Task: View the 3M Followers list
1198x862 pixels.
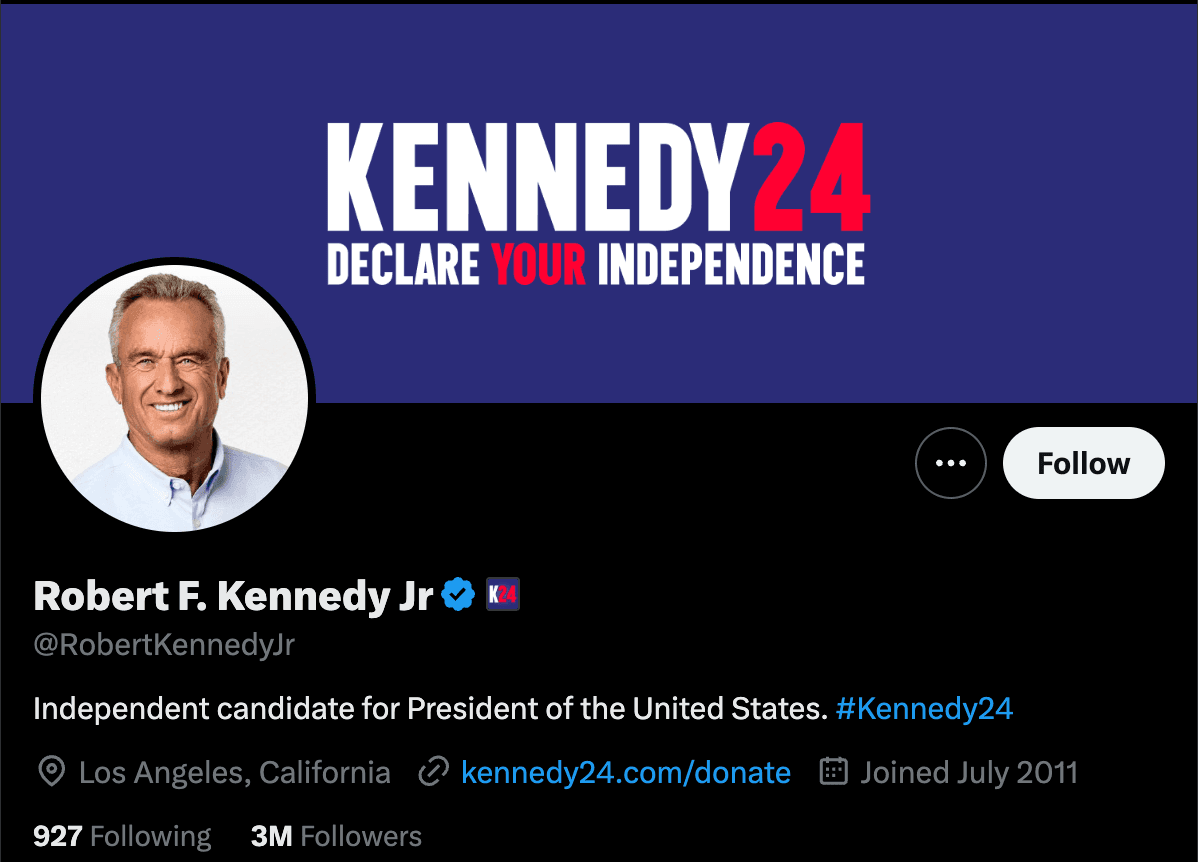Action: (x=336, y=836)
